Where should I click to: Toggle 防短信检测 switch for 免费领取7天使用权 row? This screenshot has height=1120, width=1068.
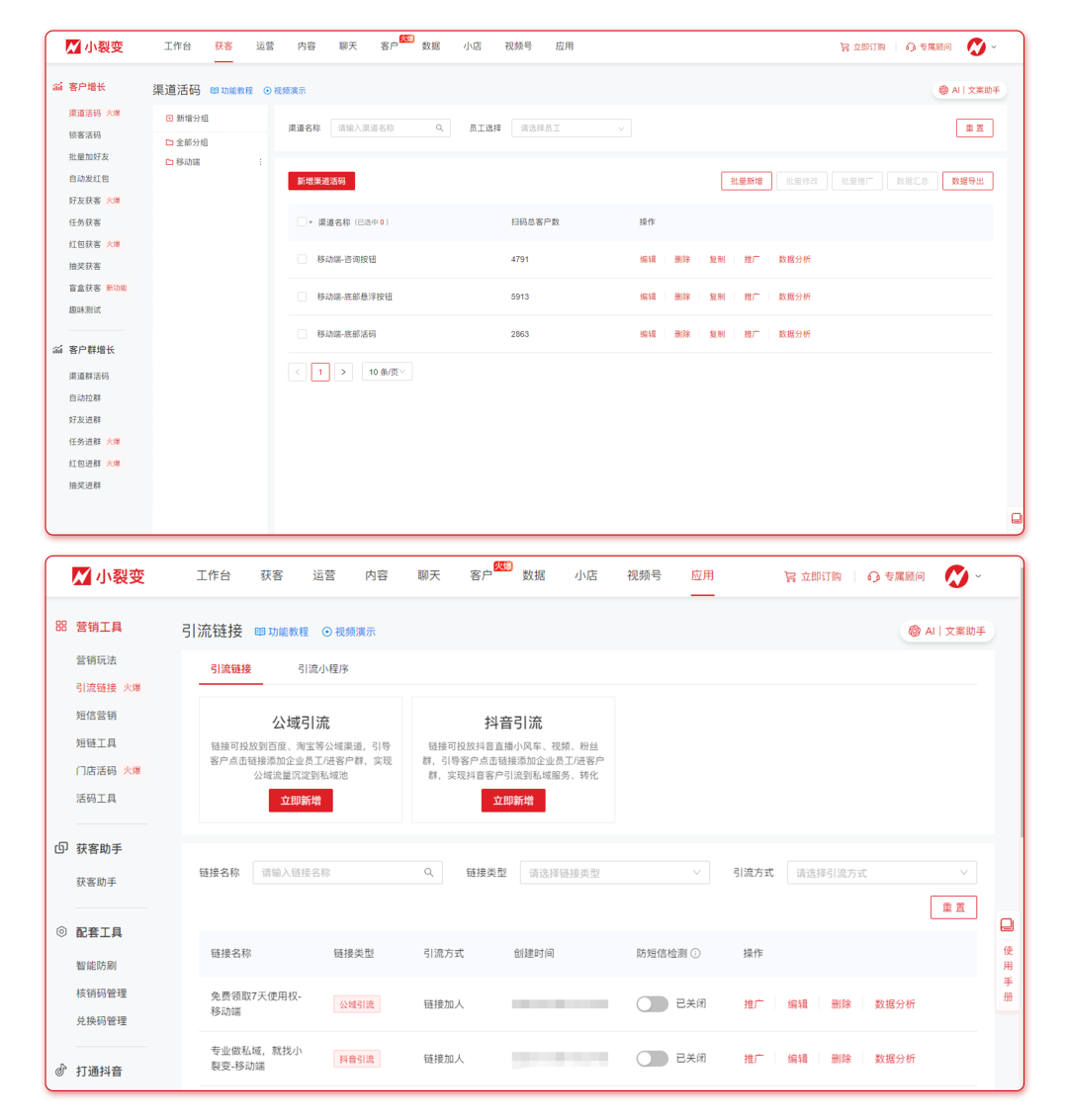[x=652, y=1003]
